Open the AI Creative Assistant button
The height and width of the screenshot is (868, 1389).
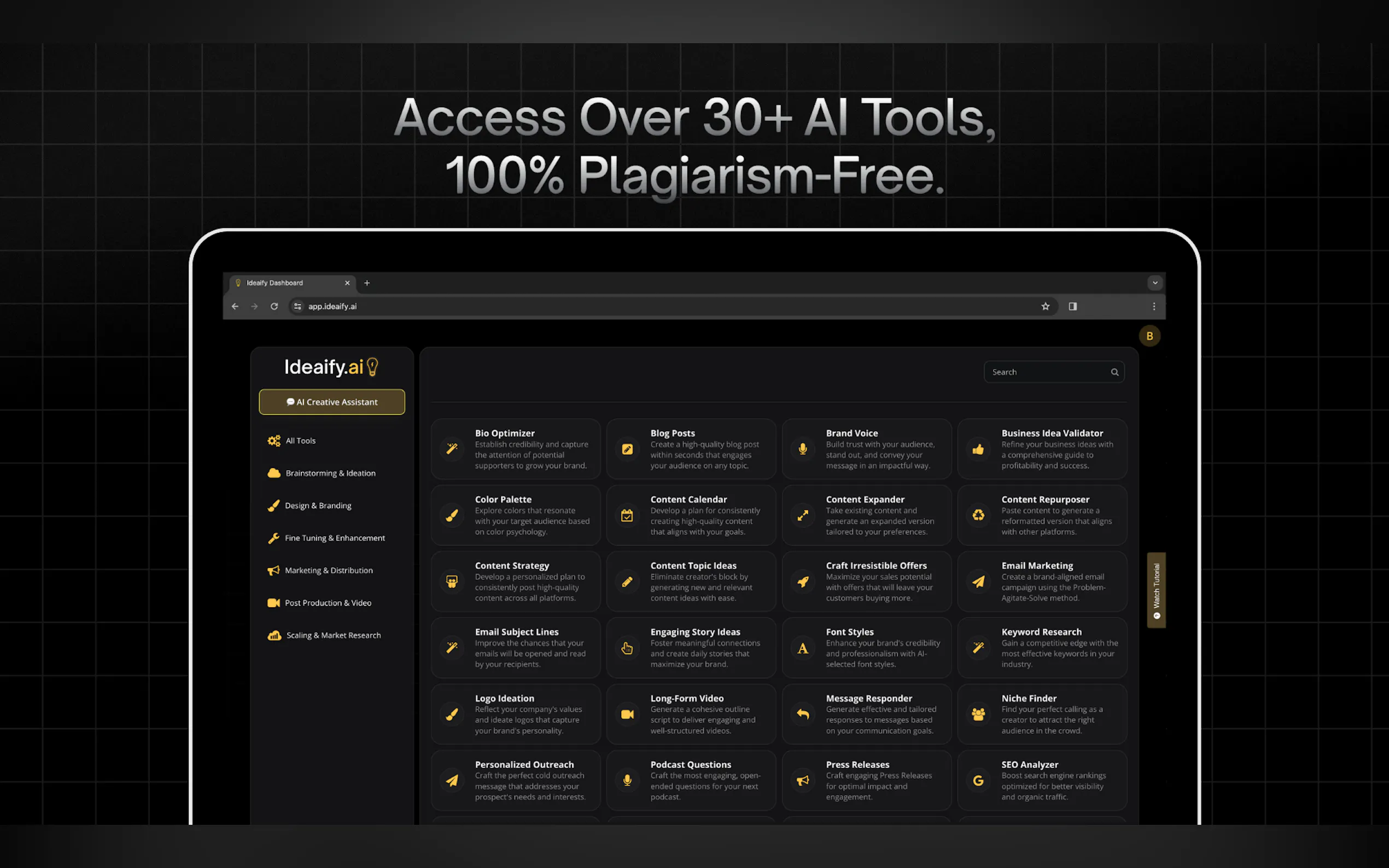pyautogui.click(x=332, y=402)
